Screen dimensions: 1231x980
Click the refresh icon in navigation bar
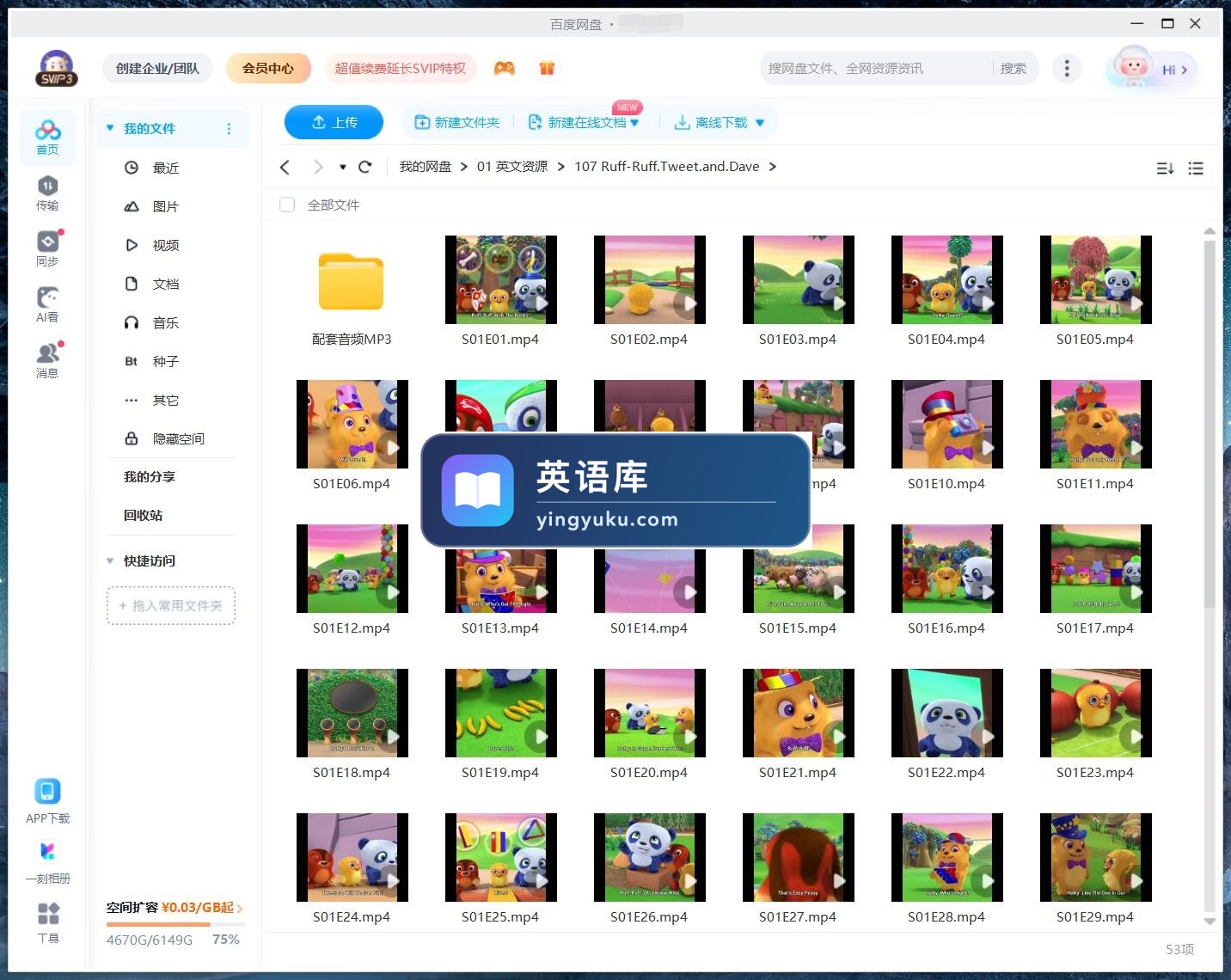click(365, 167)
